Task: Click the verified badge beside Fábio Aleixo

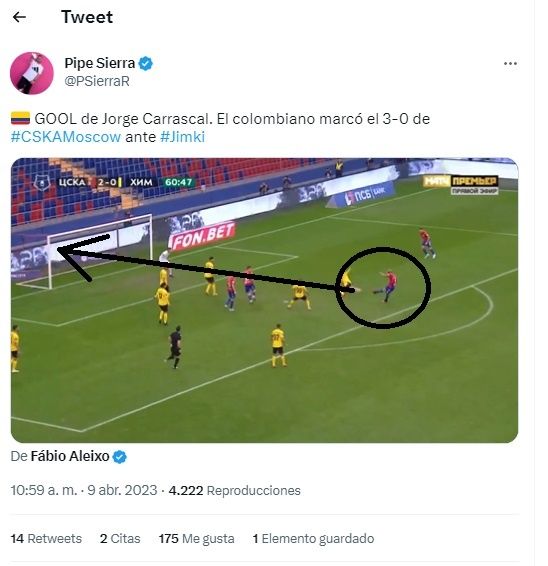Action: pyautogui.click(x=120, y=457)
